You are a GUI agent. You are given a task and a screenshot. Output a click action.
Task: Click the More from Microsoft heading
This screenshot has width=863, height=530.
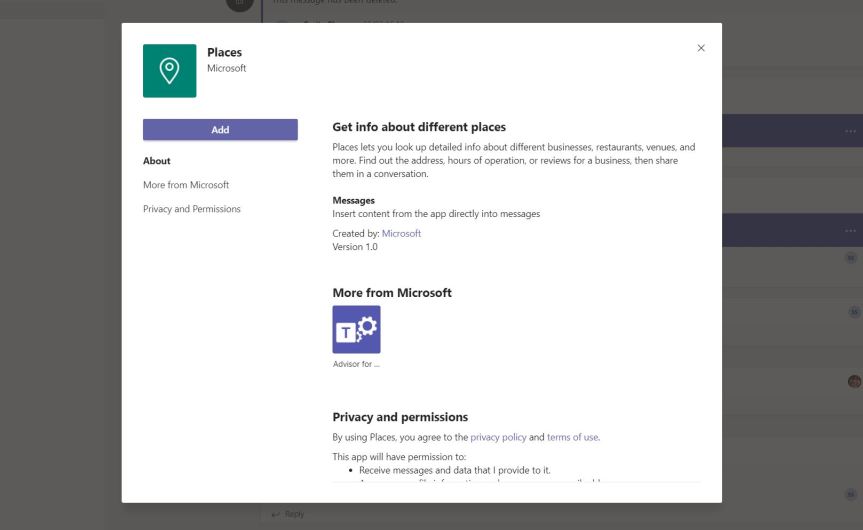click(392, 293)
